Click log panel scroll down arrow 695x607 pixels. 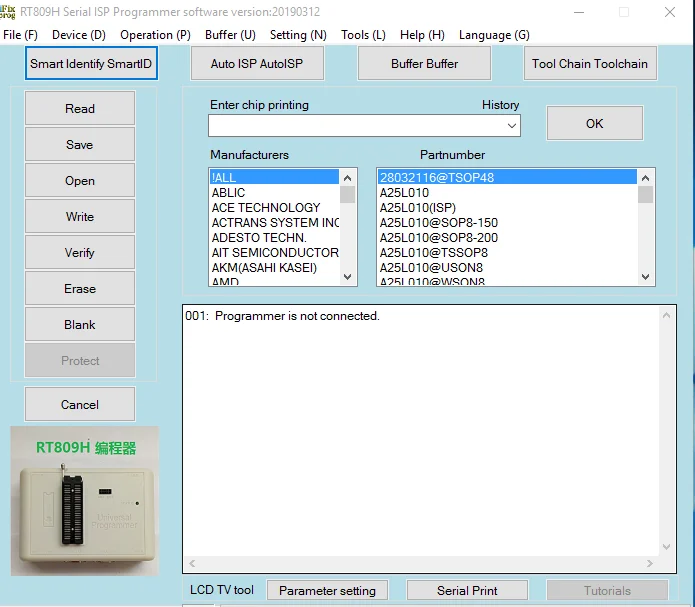point(666,547)
